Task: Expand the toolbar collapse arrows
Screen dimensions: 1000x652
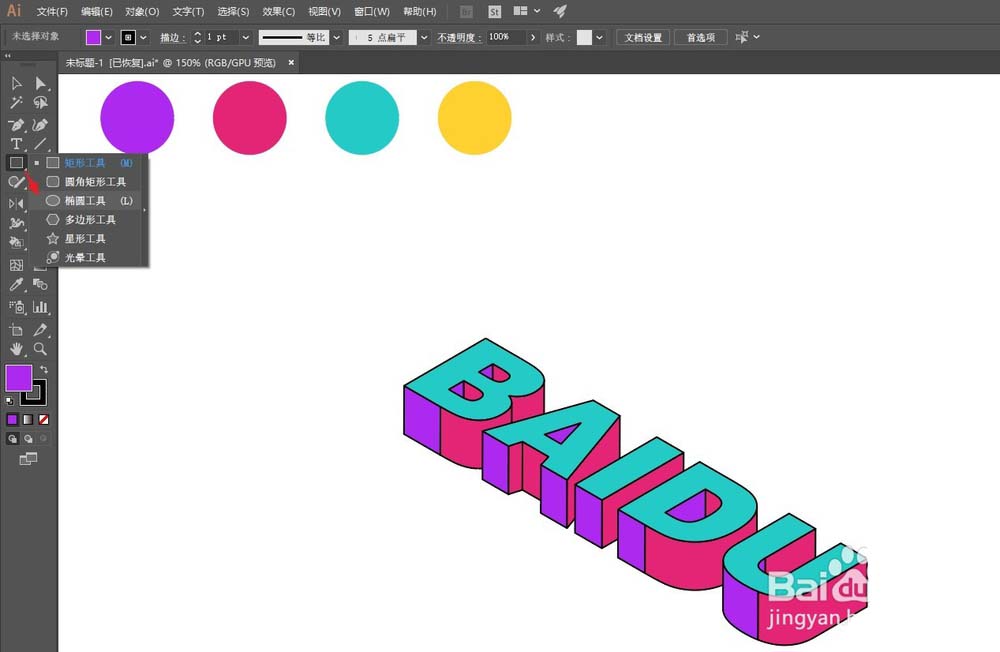Action: point(8,56)
